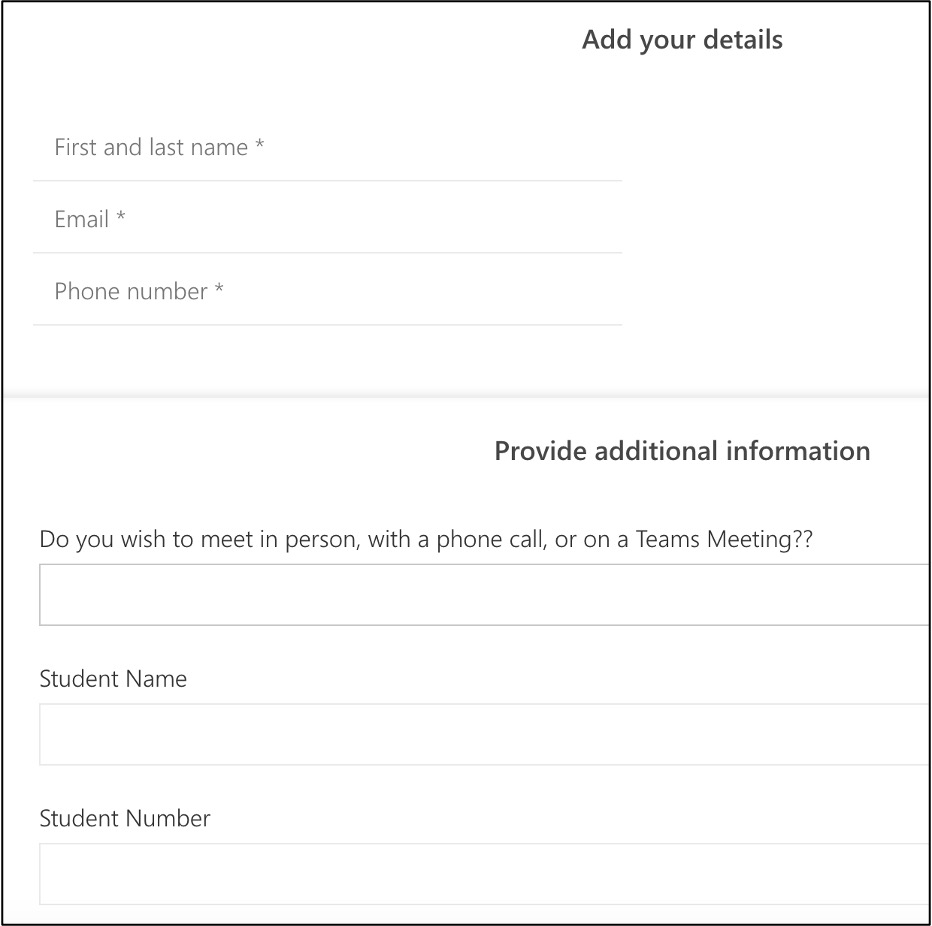932x926 pixels.
Task: Click the asterisk after 'First and last name'
Action: click(x=260, y=147)
